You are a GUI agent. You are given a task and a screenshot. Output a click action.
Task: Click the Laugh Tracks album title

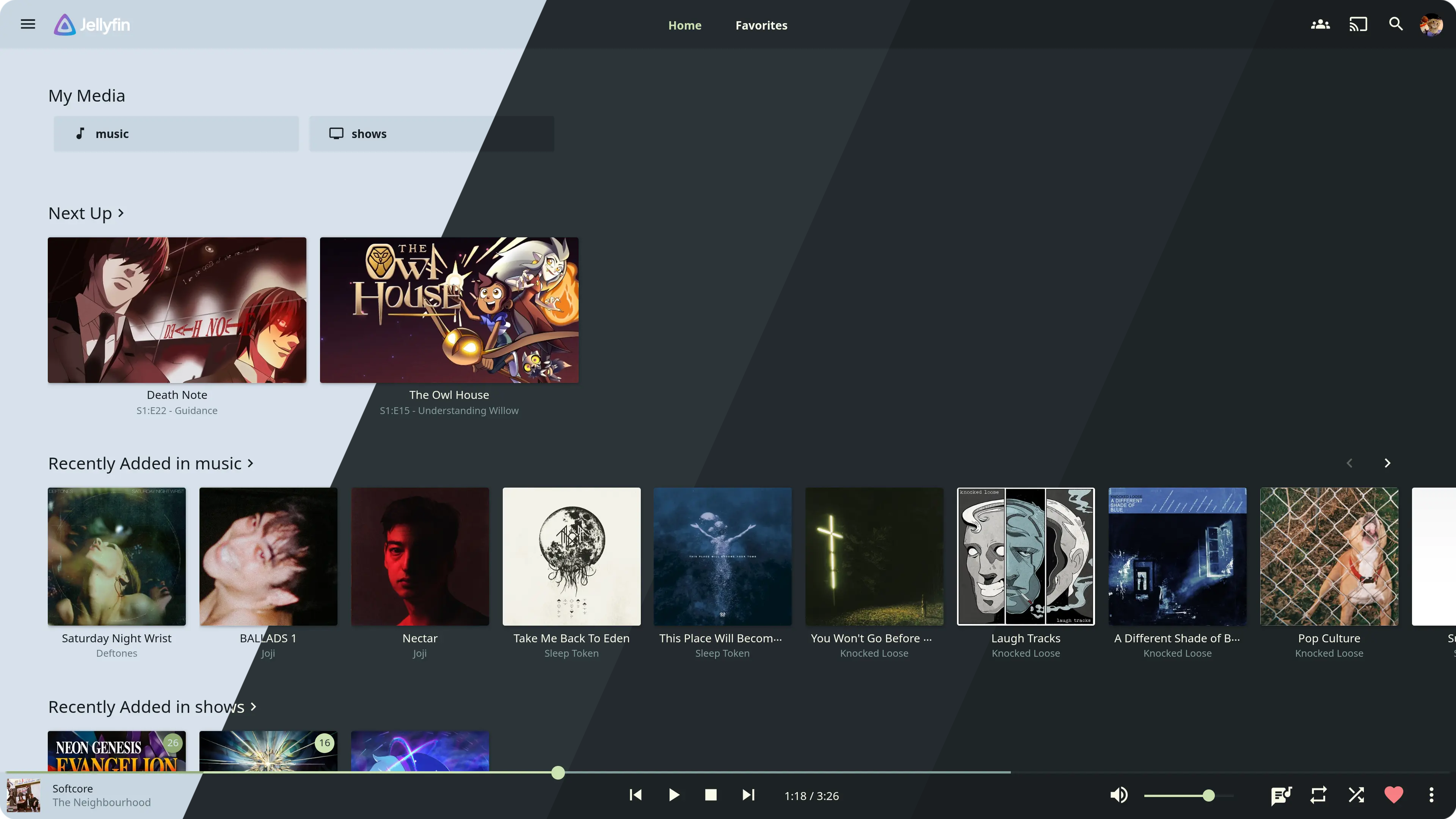(x=1026, y=639)
